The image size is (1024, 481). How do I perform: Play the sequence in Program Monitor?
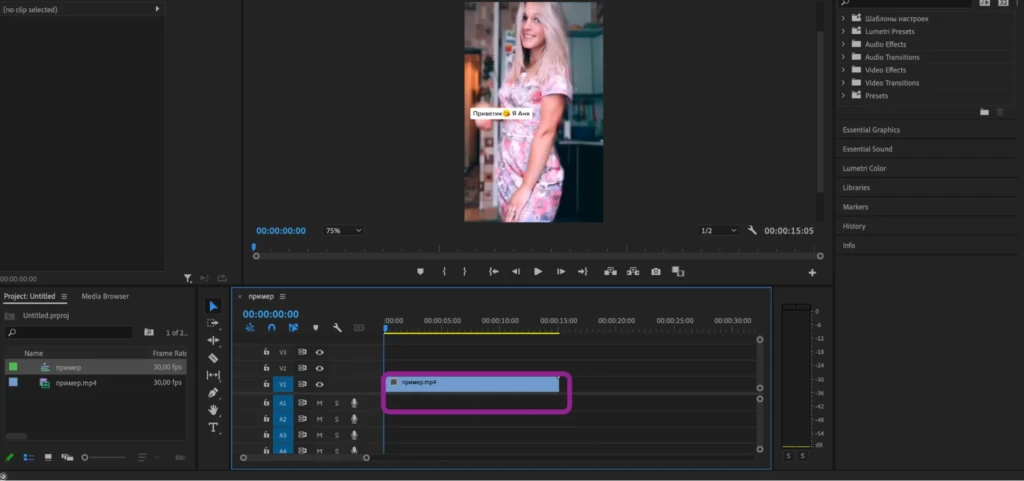(x=538, y=272)
